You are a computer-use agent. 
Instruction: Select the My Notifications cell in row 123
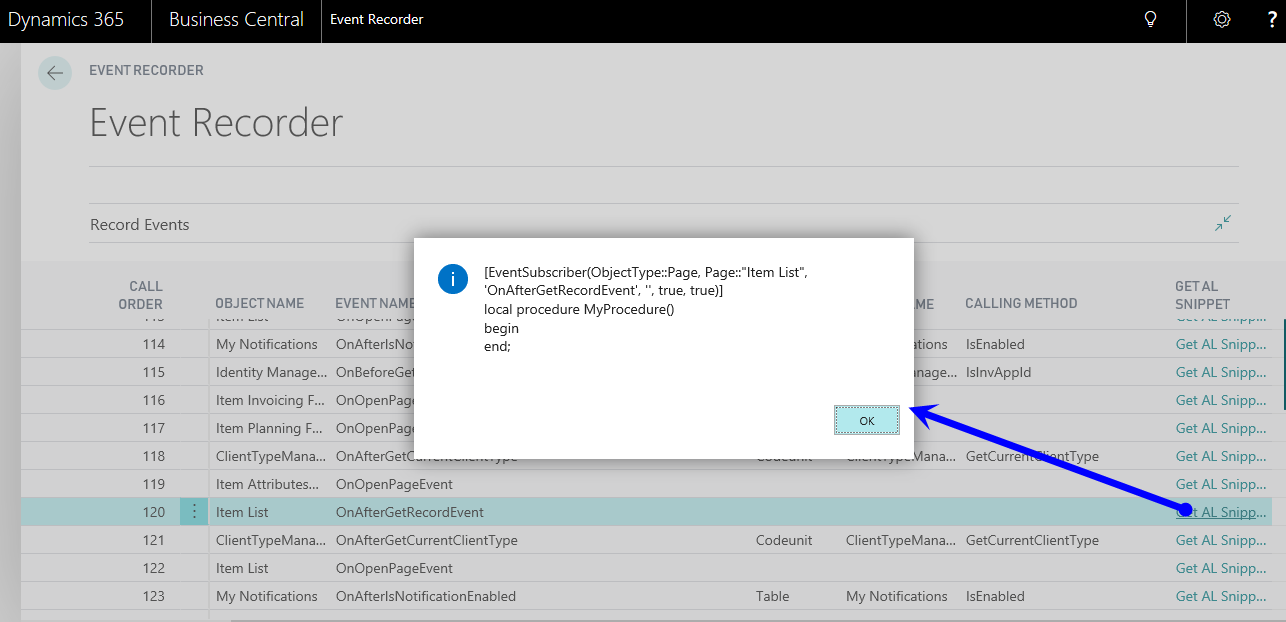click(266, 596)
